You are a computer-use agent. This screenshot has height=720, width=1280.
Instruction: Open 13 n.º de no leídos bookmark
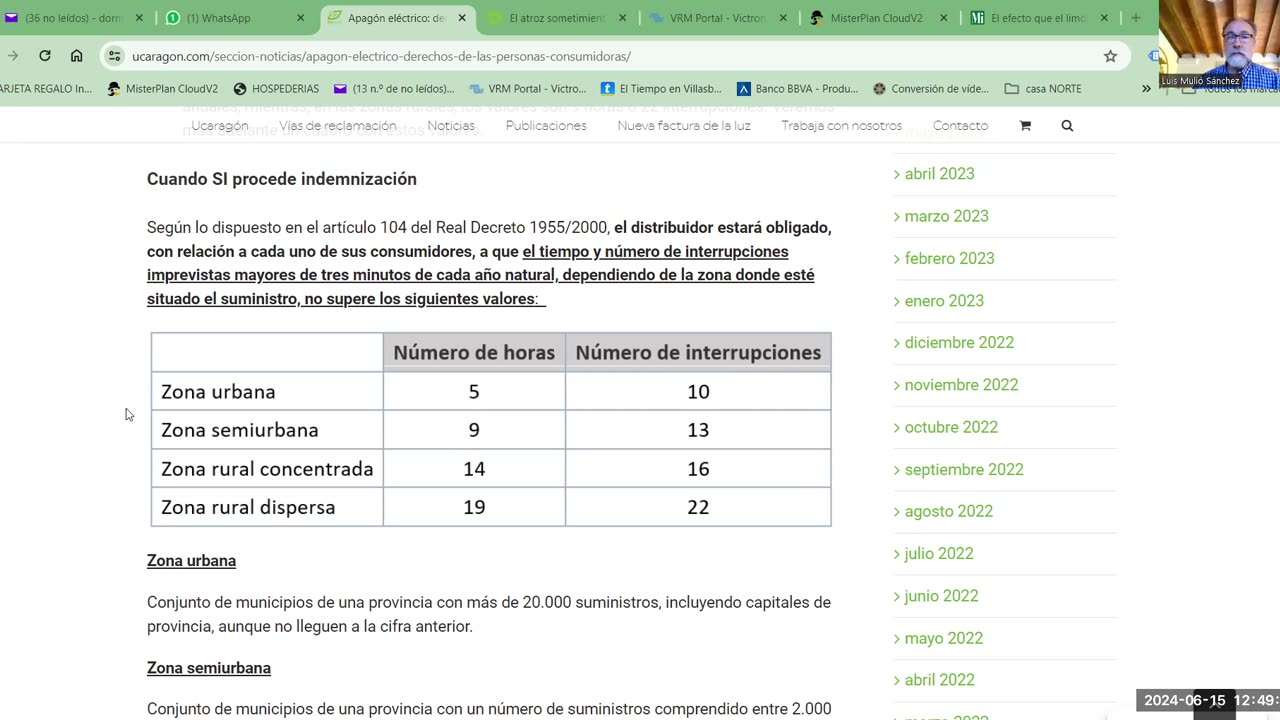396,88
